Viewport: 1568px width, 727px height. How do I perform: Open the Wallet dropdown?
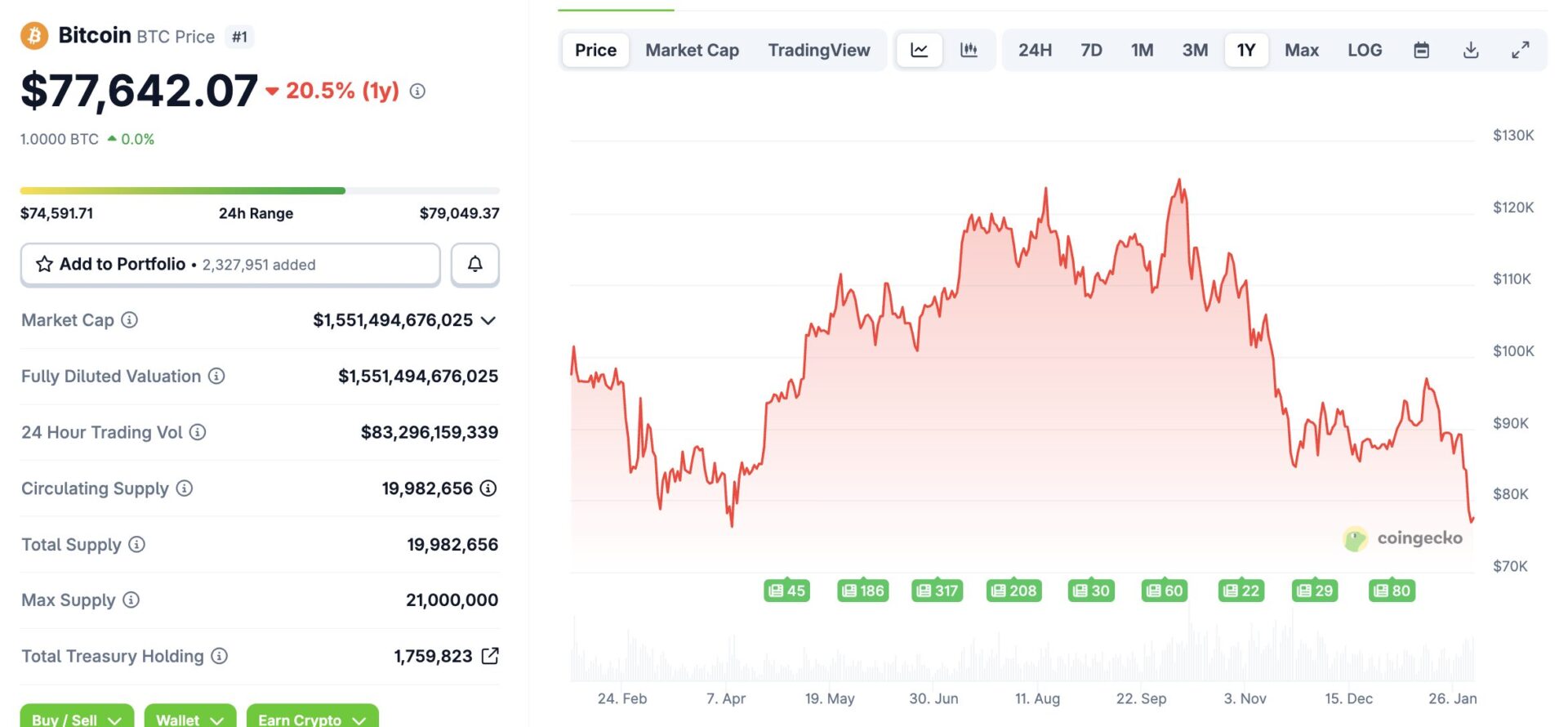coord(189,718)
